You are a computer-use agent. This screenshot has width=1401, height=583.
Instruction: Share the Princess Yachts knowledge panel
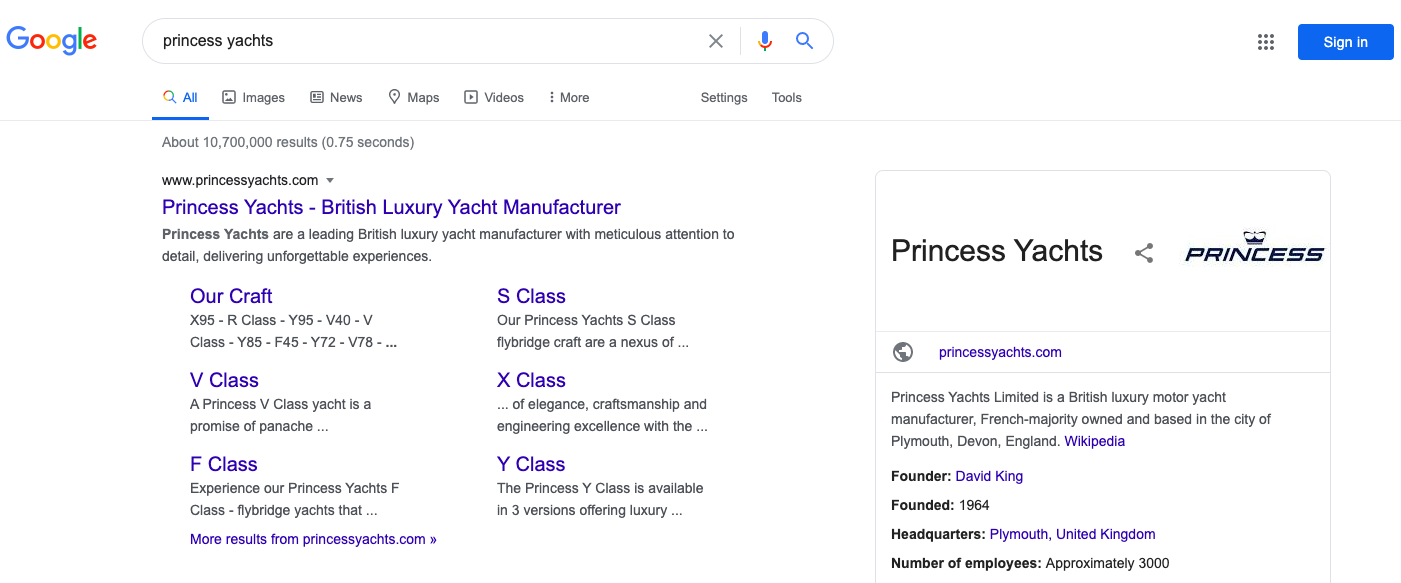pyautogui.click(x=1144, y=253)
